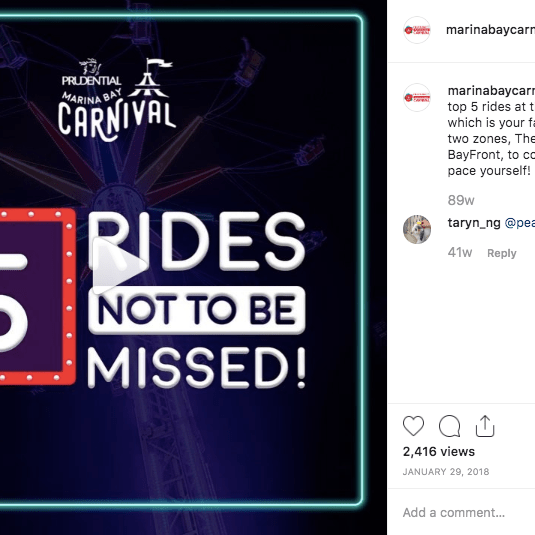Select the 89w caption timestamp

461,200
